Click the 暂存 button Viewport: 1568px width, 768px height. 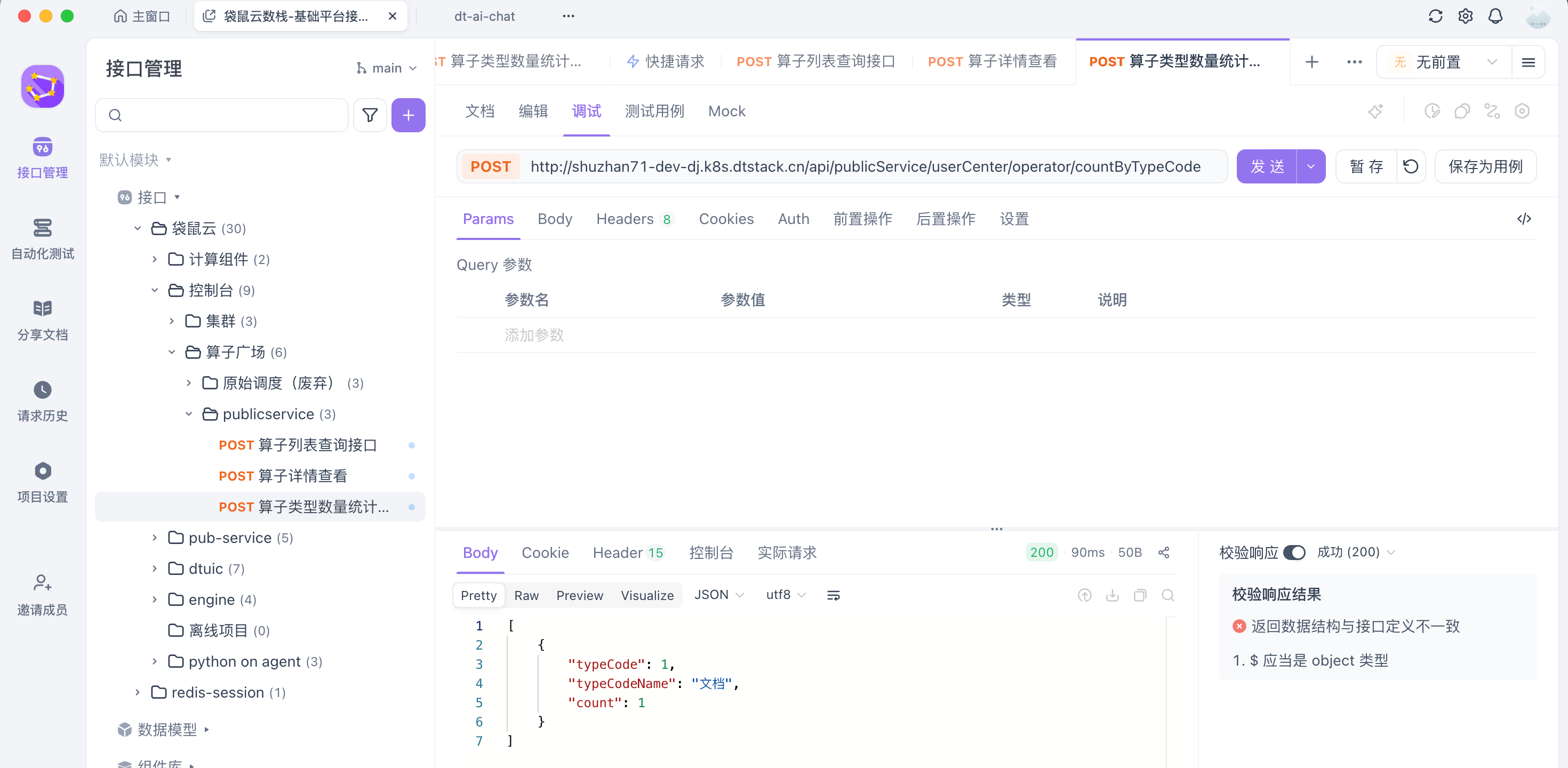pos(1366,167)
